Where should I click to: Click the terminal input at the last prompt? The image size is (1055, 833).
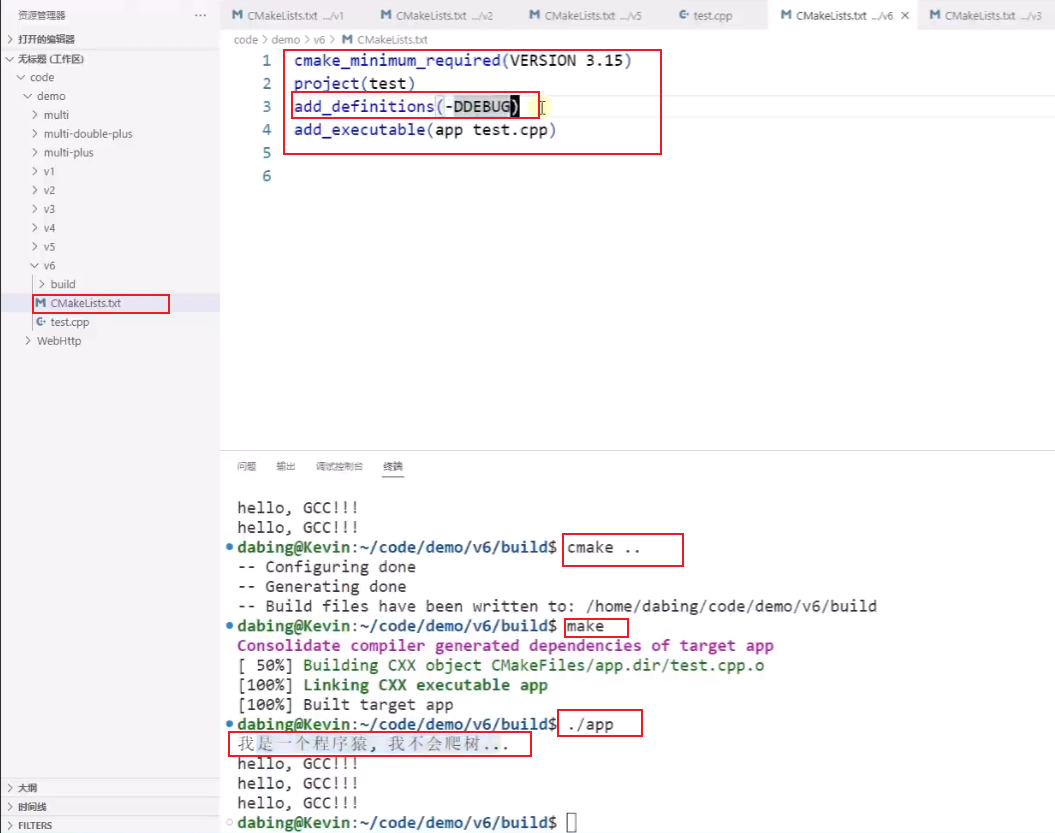[x=570, y=822]
